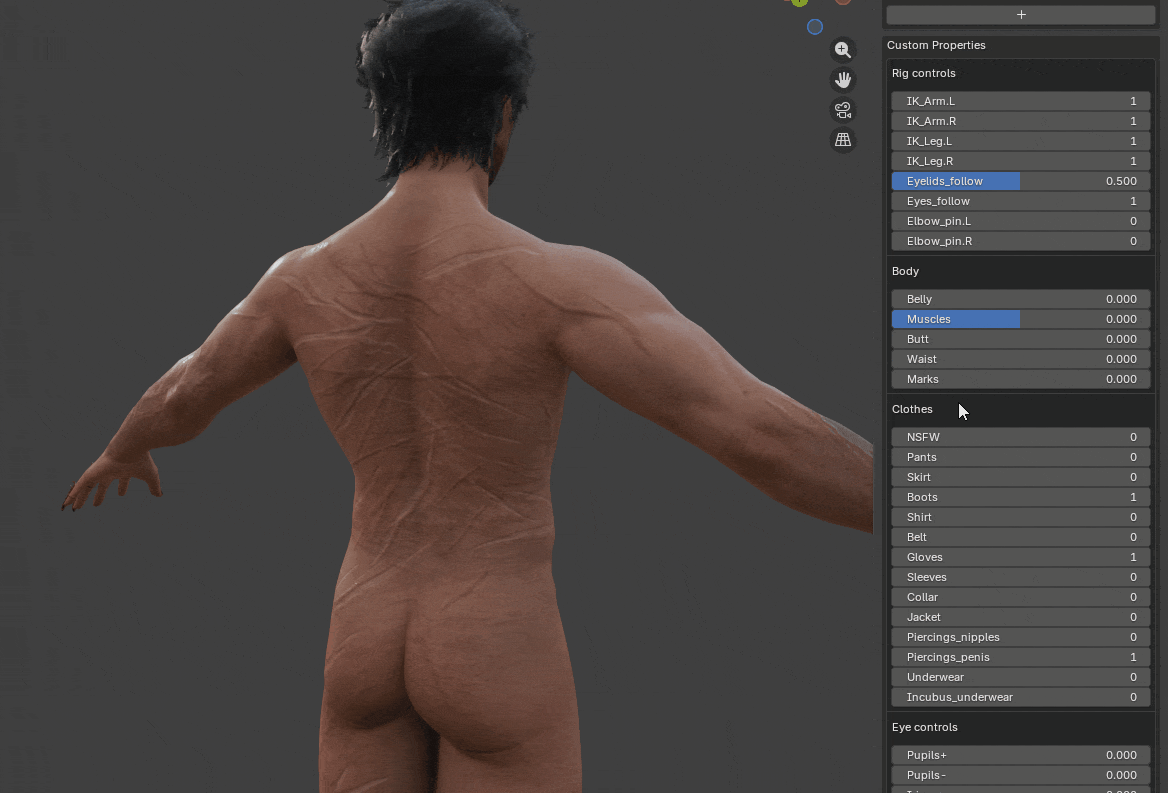Click the Marks slider field
Screen dimensions: 1168x793
coord(1021,380)
